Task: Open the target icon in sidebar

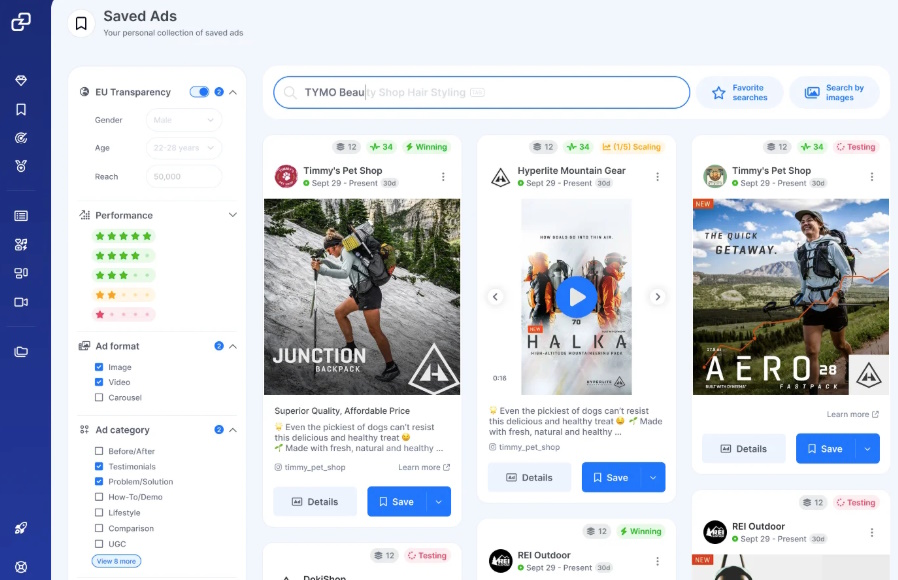Action: pos(21,138)
